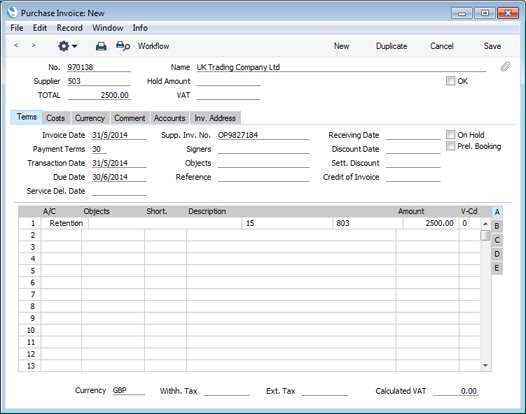
Task: Open the Workflow option in toolbar
Action: point(153,46)
